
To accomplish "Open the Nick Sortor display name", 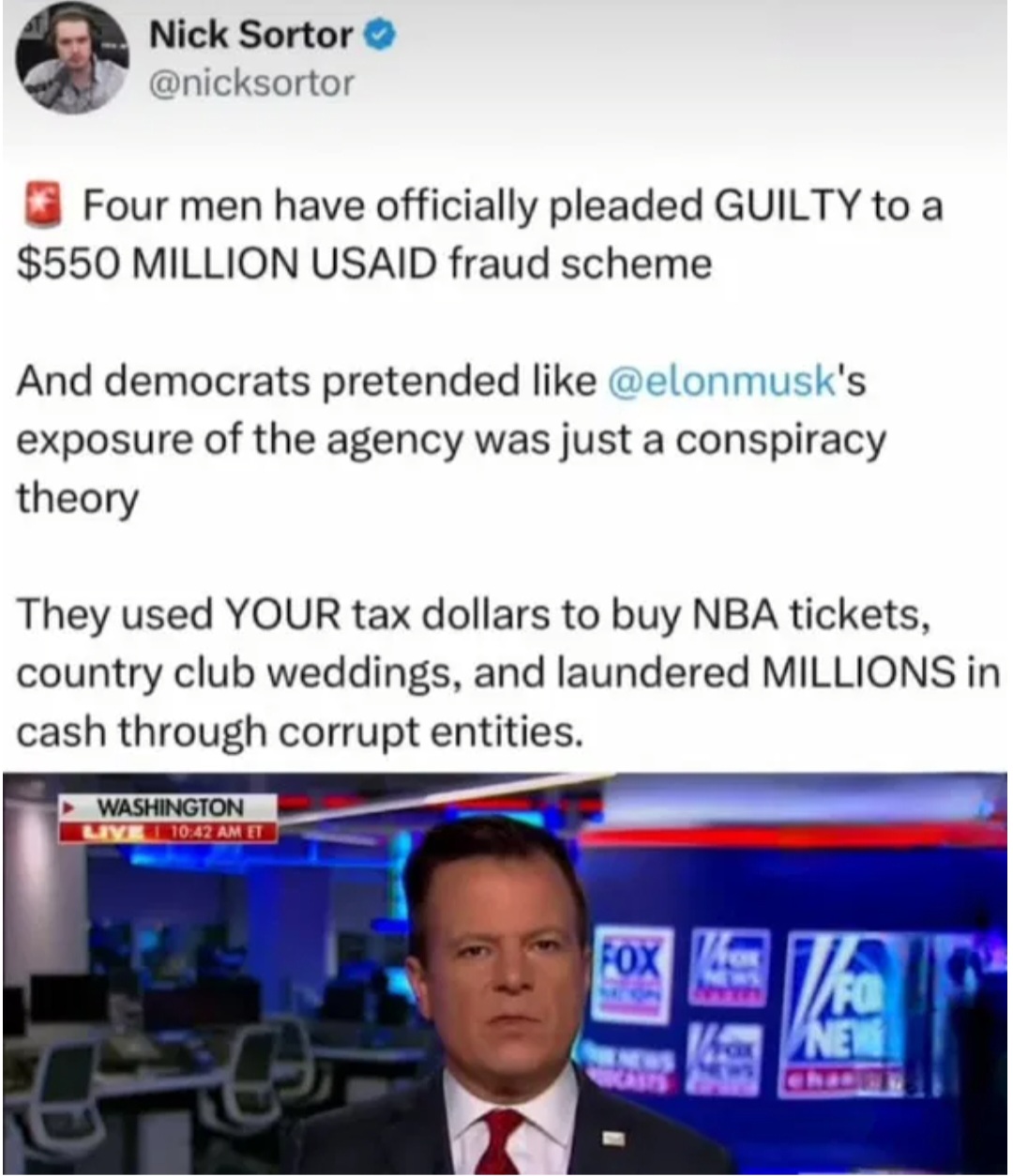I will (249, 36).
